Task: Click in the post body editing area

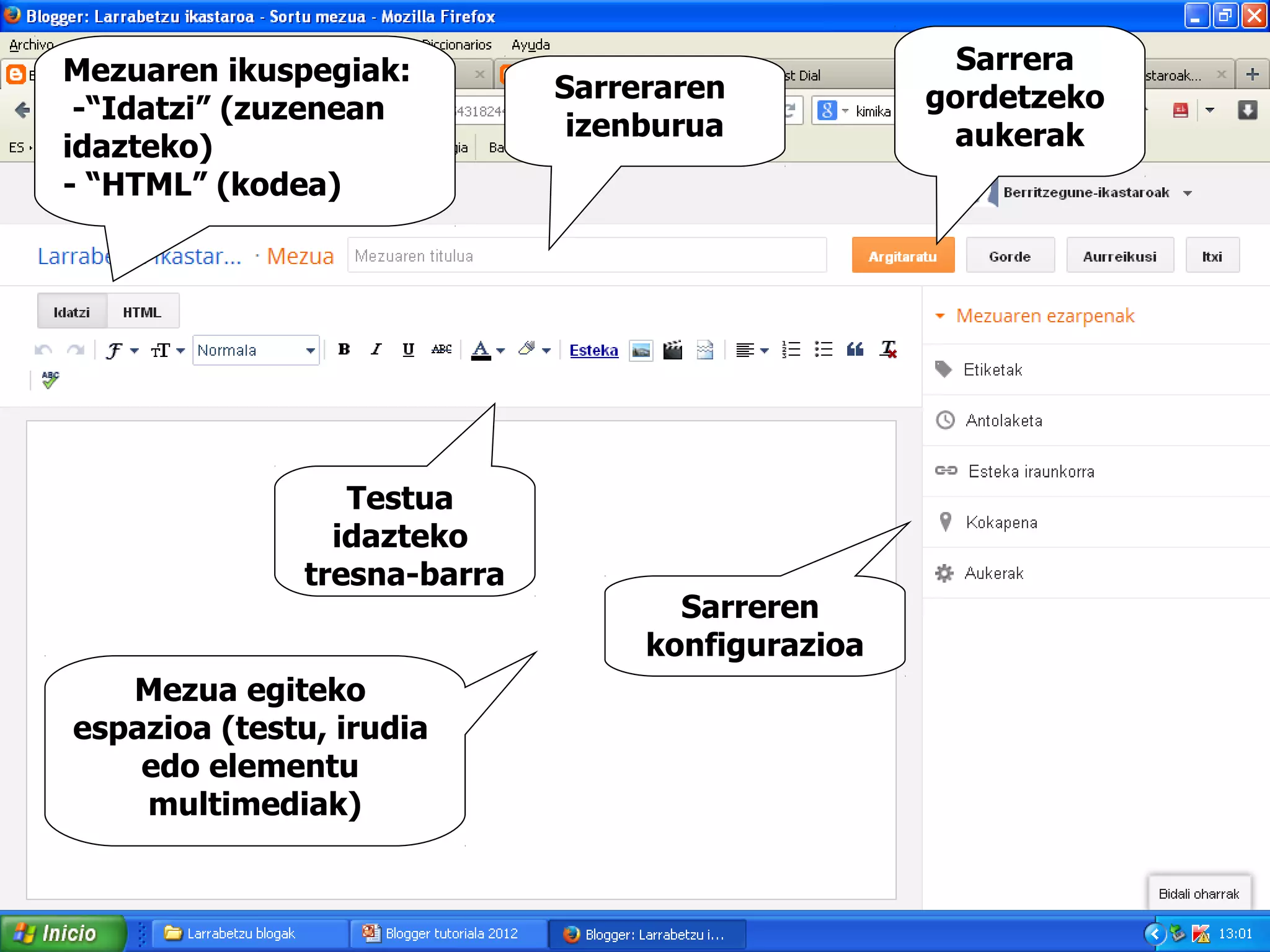Action: click(x=461, y=660)
